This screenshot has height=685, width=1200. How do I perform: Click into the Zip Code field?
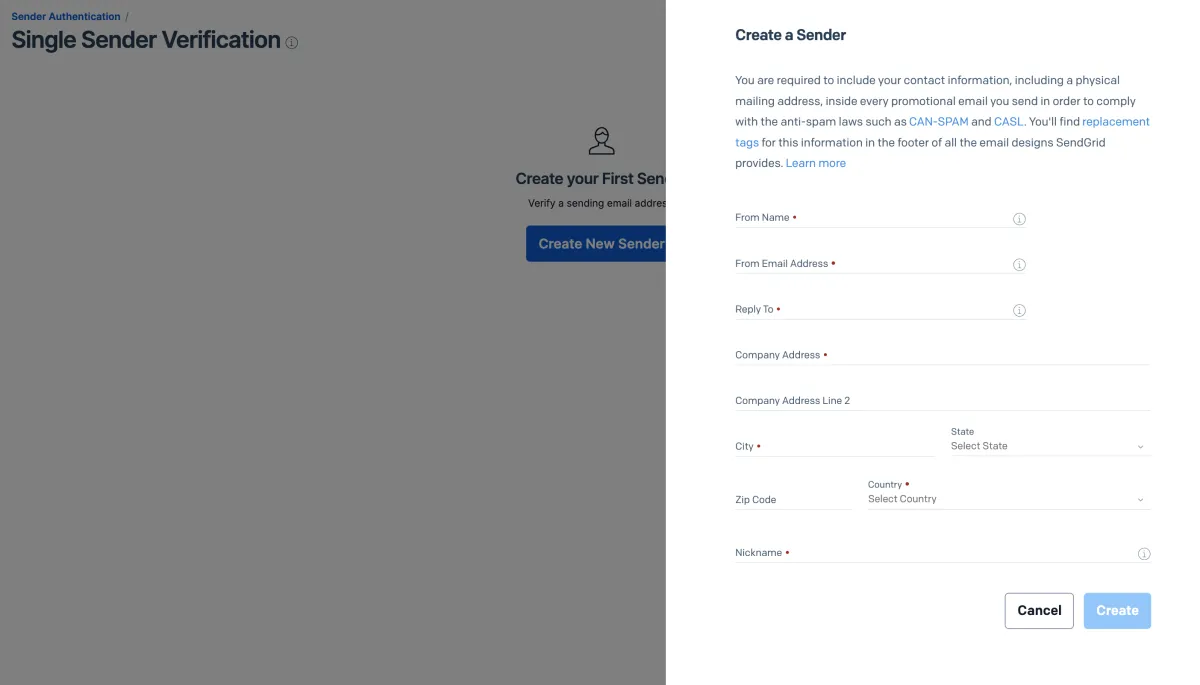(x=793, y=499)
